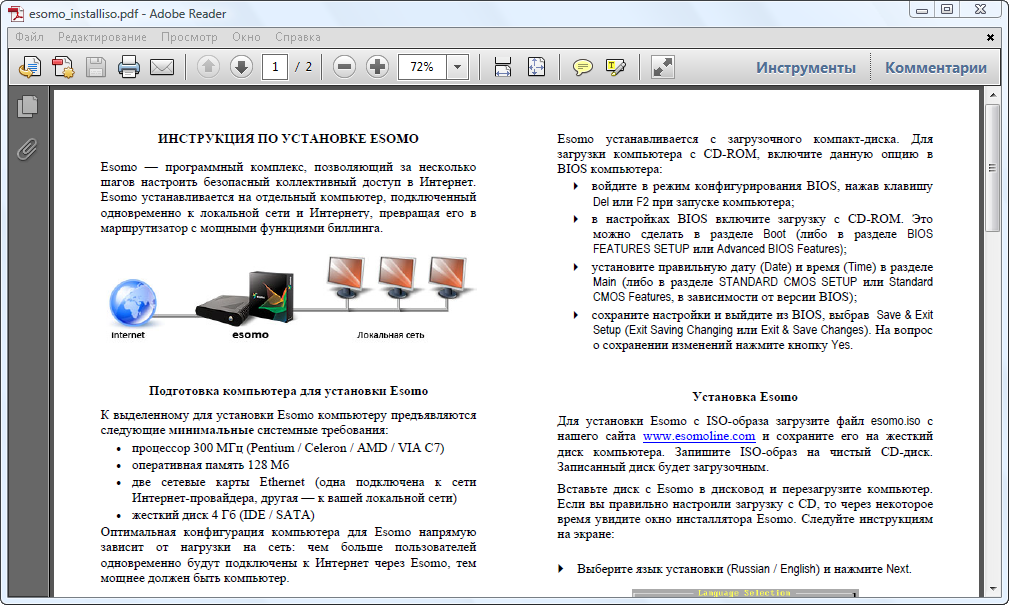This screenshot has height=605, width=1009.
Task: Open the Редактирование menu
Action: (x=102, y=37)
